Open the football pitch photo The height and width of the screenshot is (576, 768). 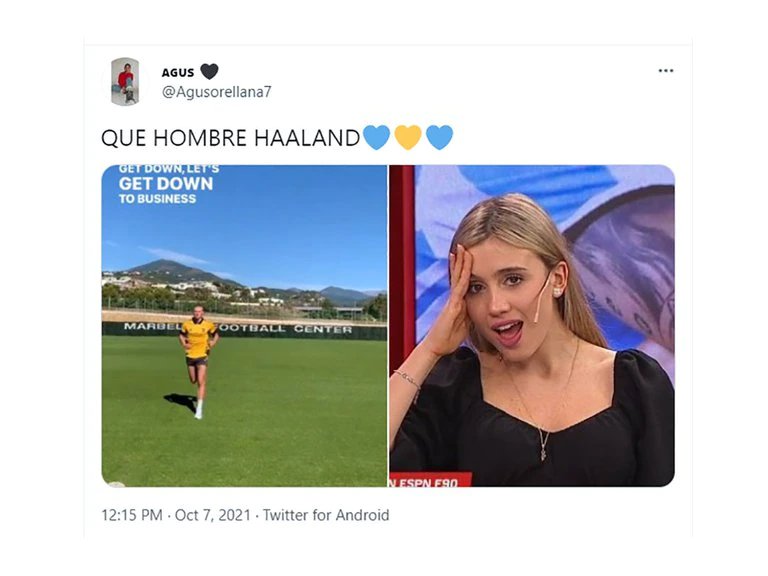[244, 326]
